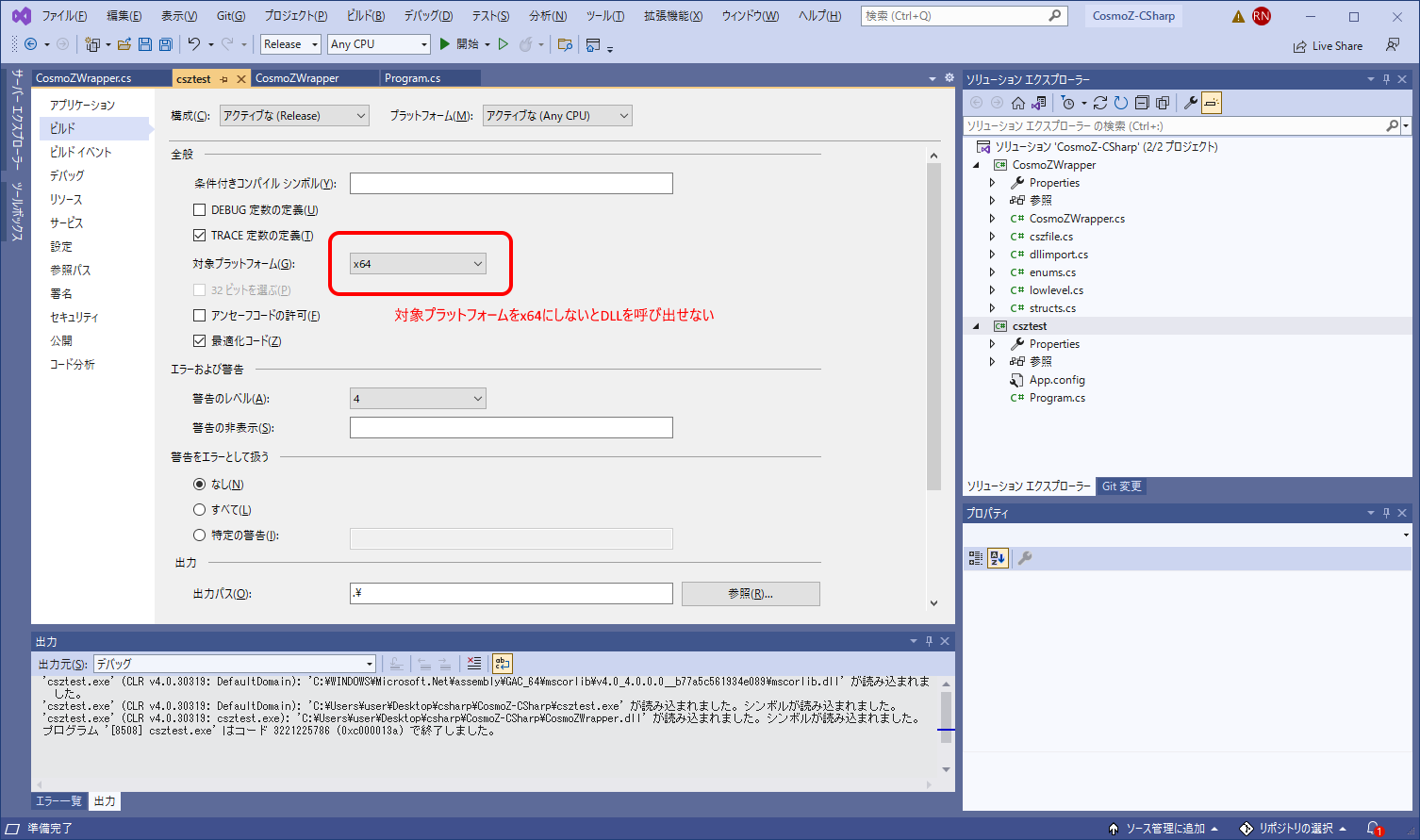Click the 参照(R)... browse button
The height and width of the screenshot is (840, 1420).
(x=751, y=594)
